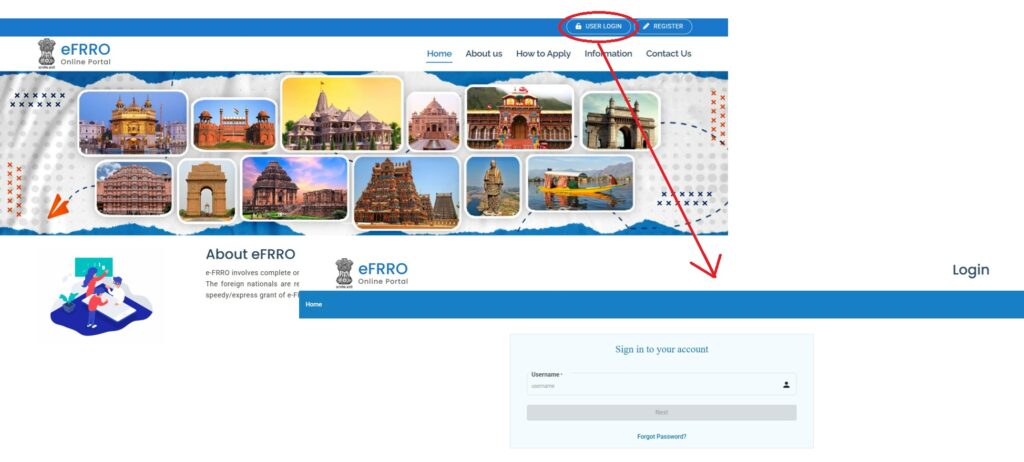The width and height of the screenshot is (1024, 462).
Task: Open the Home nav item
Action: [439, 54]
